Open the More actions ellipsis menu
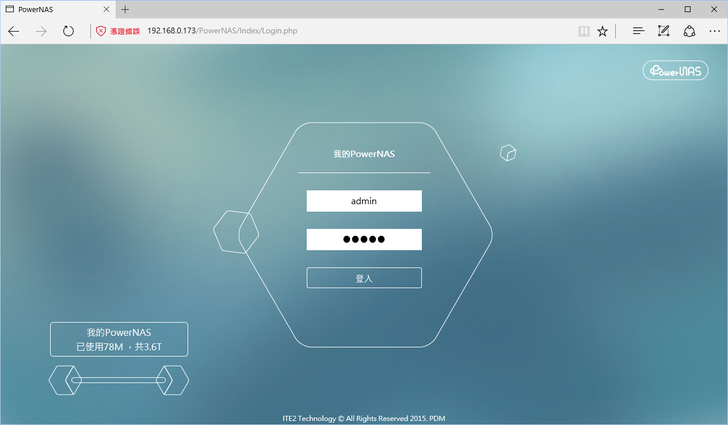728x425 pixels. [x=715, y=31]
